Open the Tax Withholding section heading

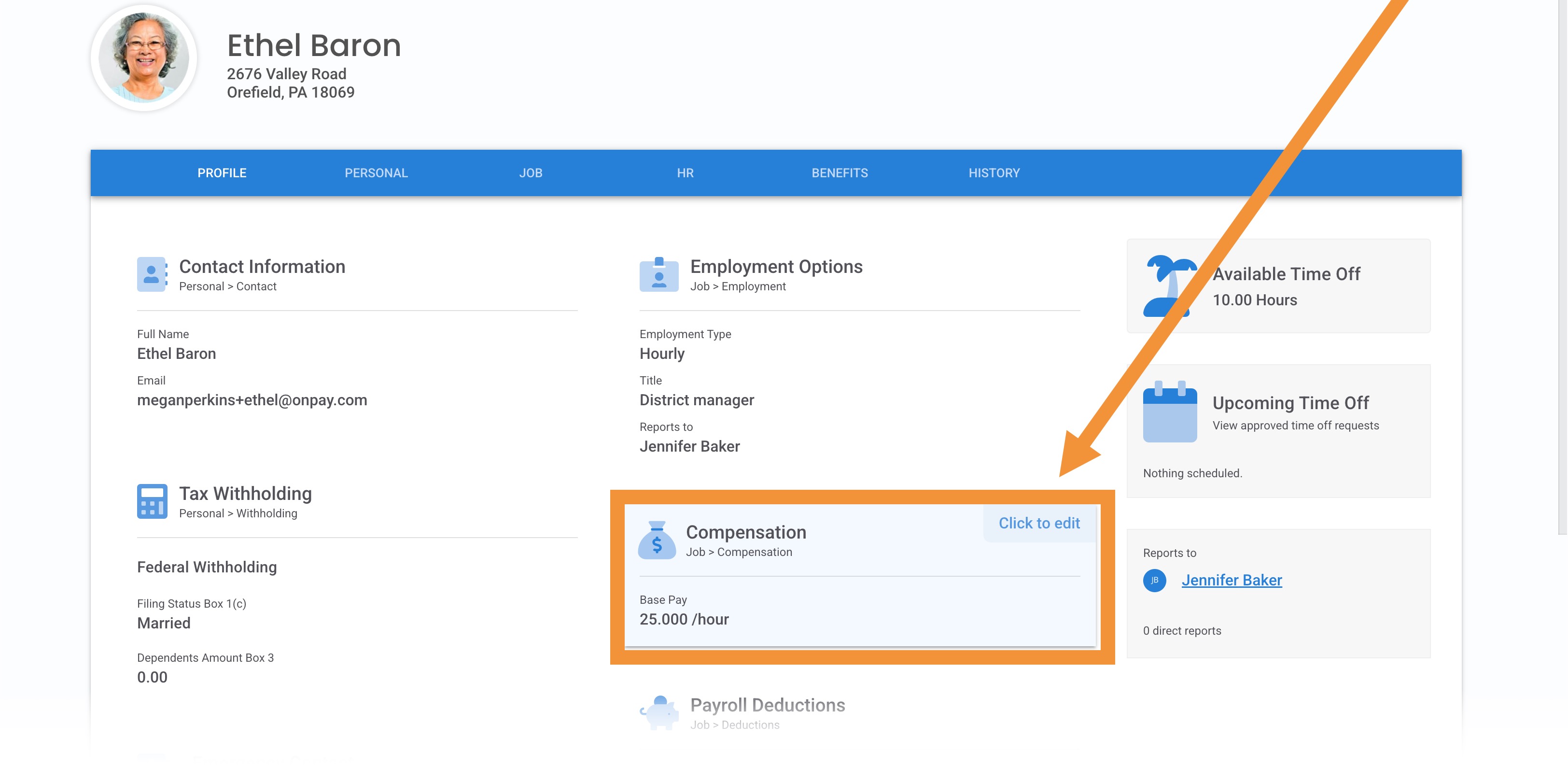(245, 493)
